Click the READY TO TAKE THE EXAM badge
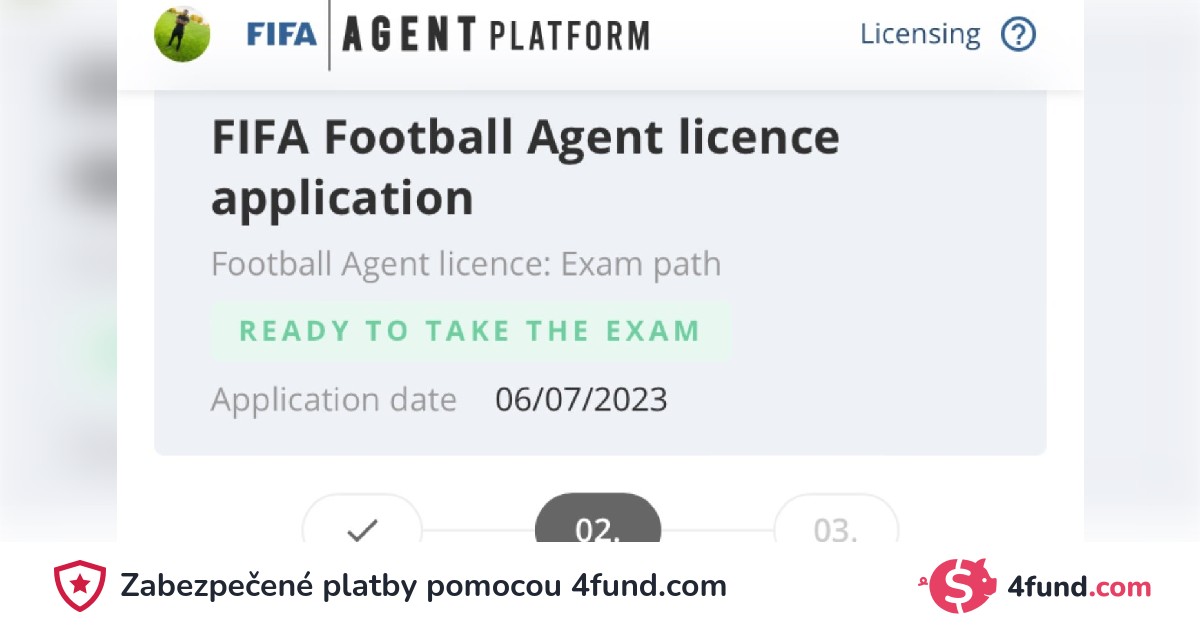 pos(470,331)
